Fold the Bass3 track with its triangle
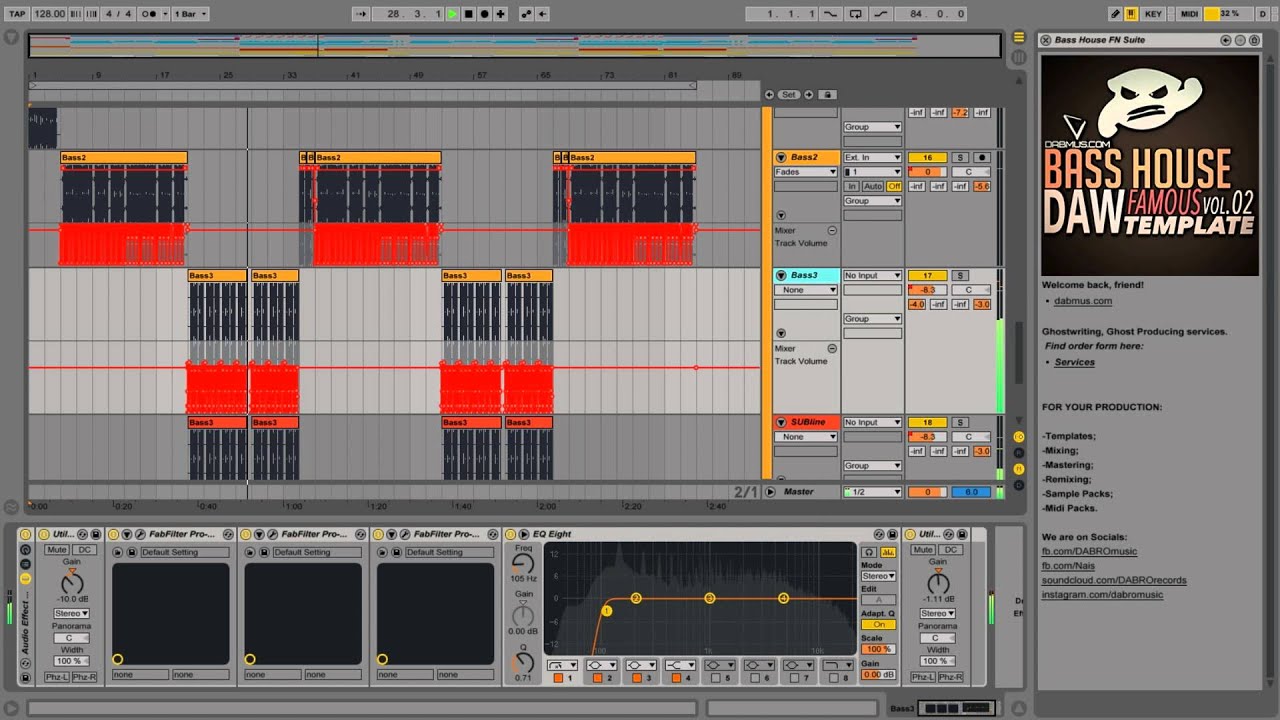1280x720 pixels. point(781,275)
